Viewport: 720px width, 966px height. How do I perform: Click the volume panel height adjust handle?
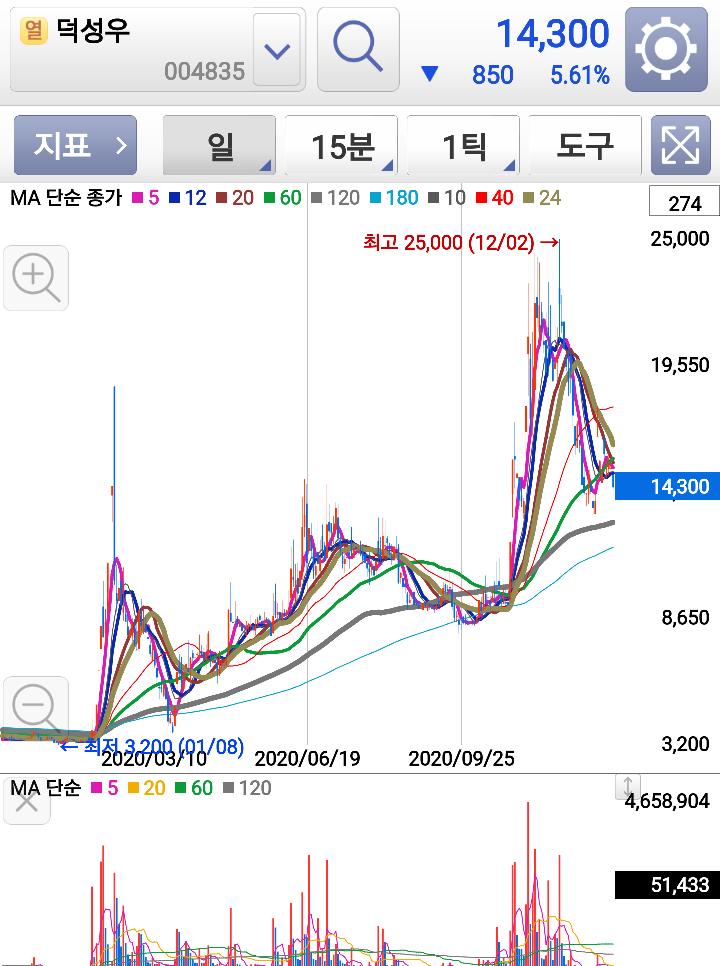628,786
